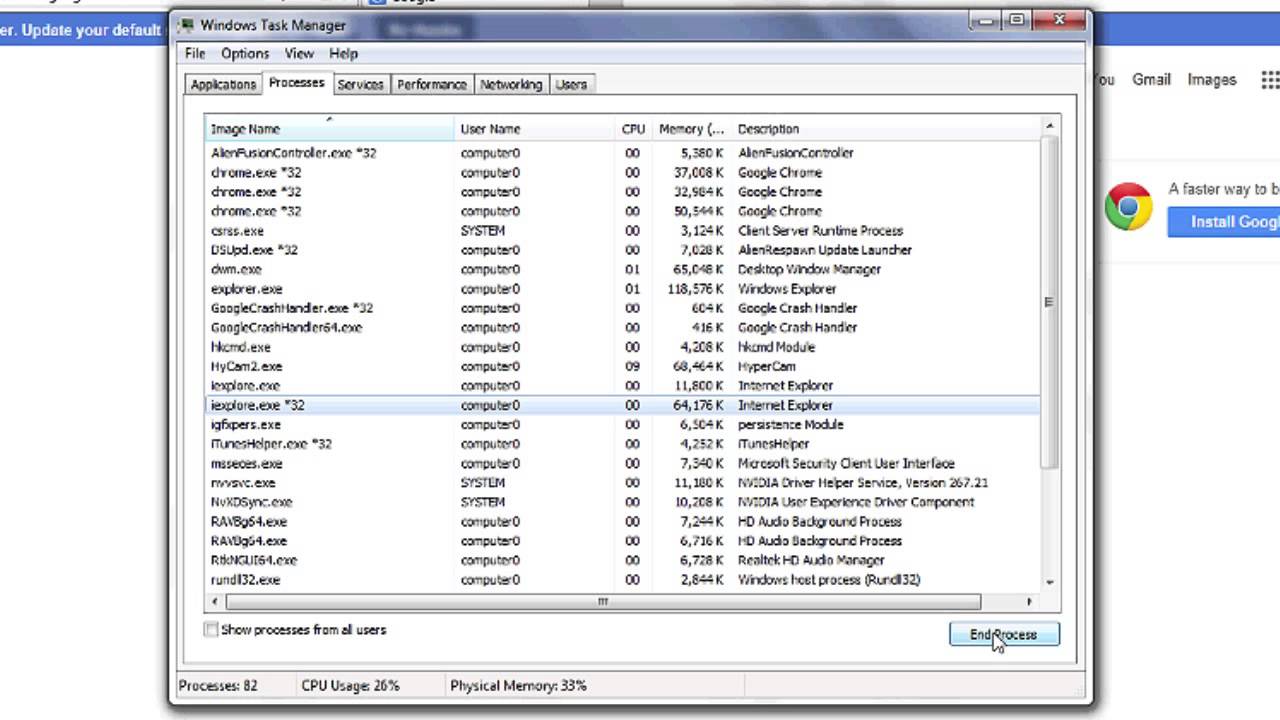
Task: Select the highlighted iexplore.exe *32 process
Action: point(622,405)
